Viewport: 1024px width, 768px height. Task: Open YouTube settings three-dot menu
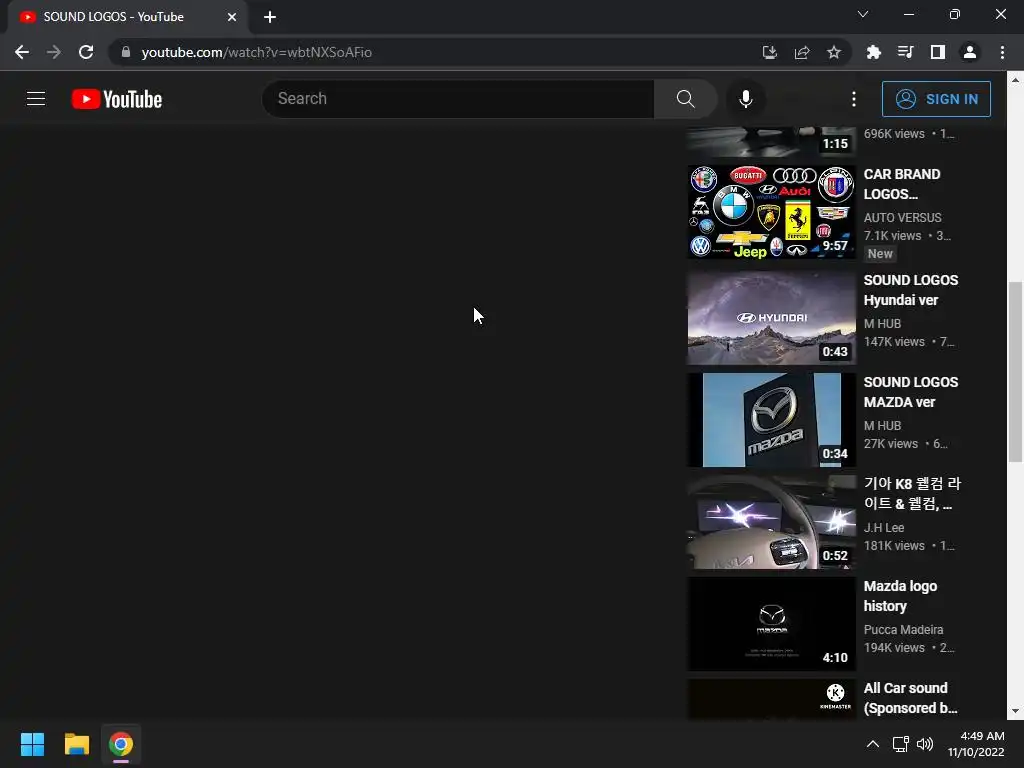[854, 99]
